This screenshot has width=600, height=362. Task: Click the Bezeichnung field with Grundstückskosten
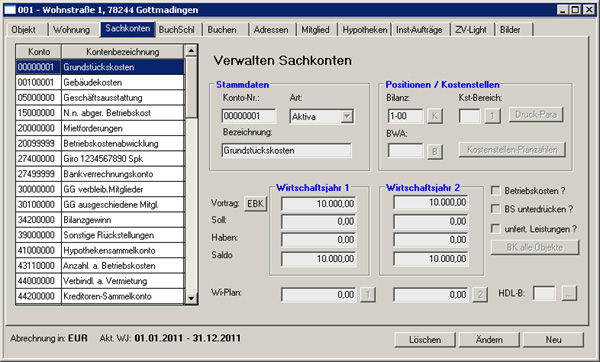click(286, 150)
